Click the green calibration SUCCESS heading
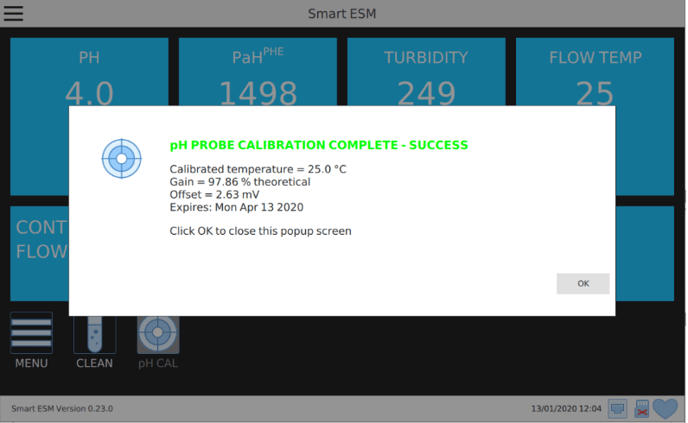Image resolution: width=688 pixels, height=423 pixels. point(319,145)
